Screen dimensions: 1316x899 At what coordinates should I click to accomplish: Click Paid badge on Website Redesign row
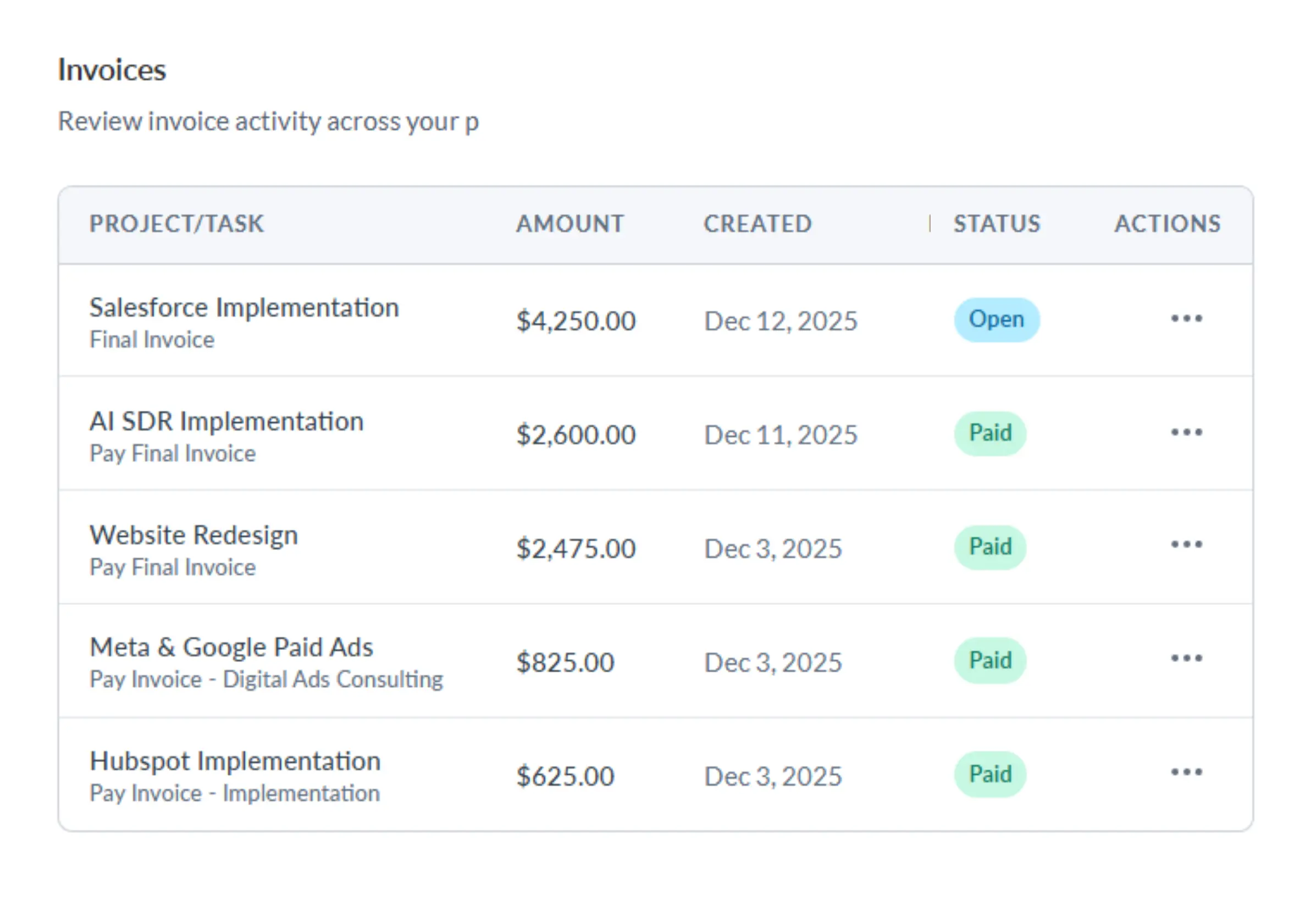click(990, 547)
